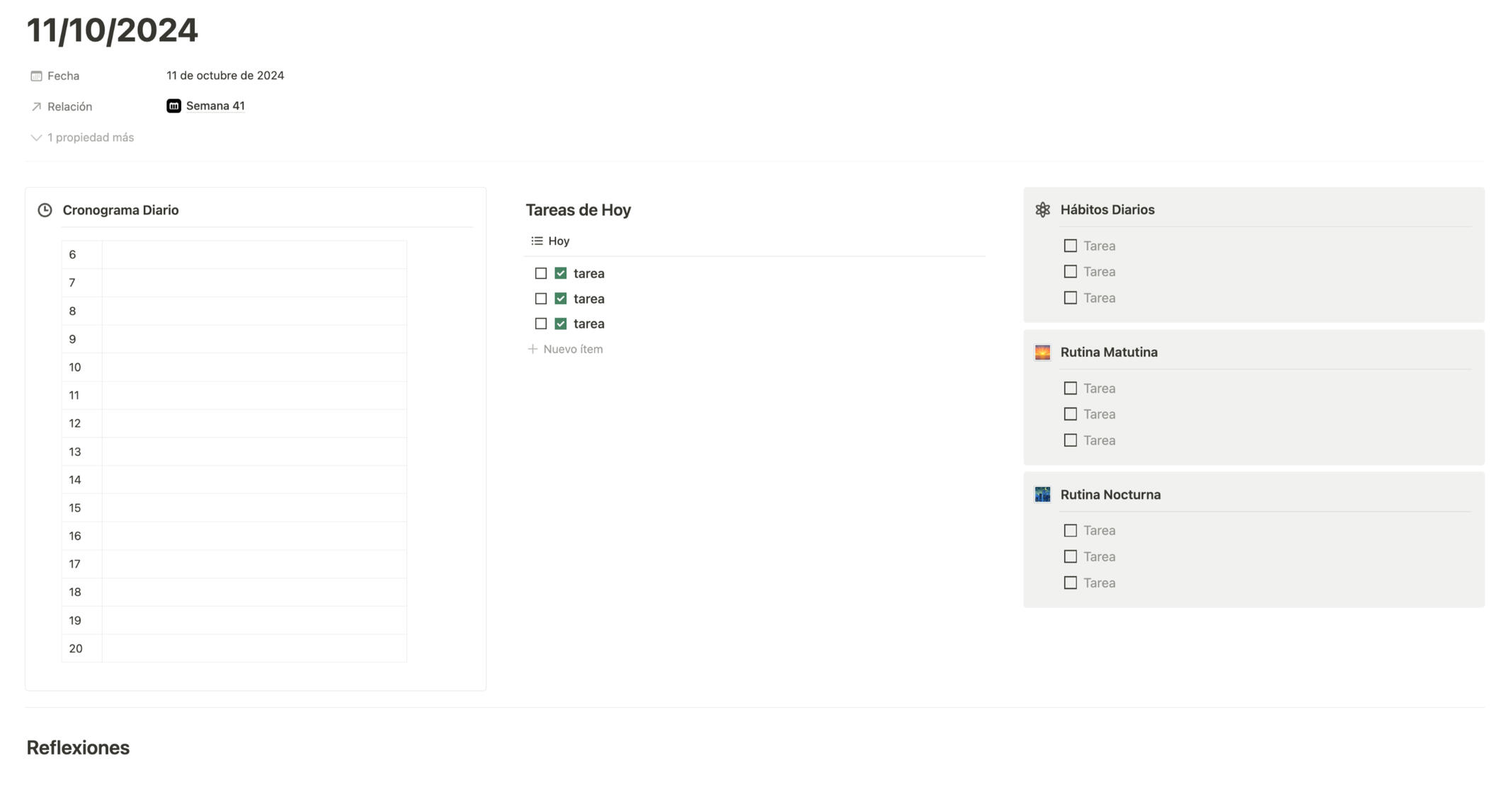Click the sunrise icon beside Rutina Matutina
1506x812 pixels.
point(1042,353)
